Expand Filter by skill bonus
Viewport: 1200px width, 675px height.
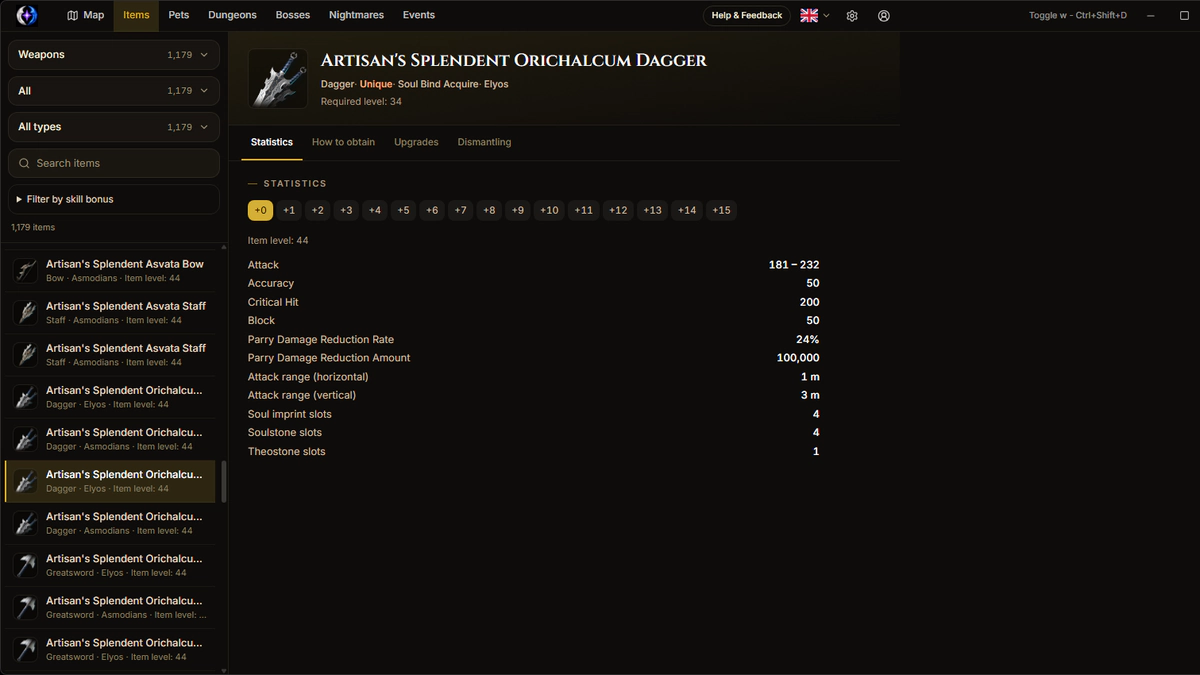click(x=114, y=199)
